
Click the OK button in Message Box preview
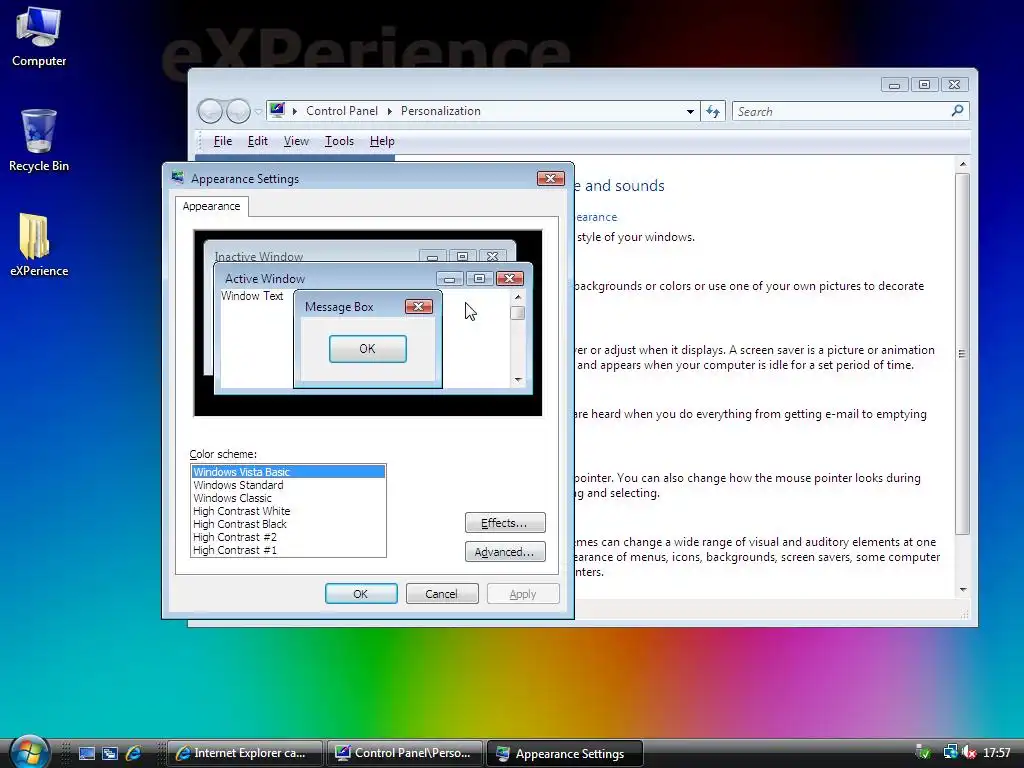[x=368, y=349]
